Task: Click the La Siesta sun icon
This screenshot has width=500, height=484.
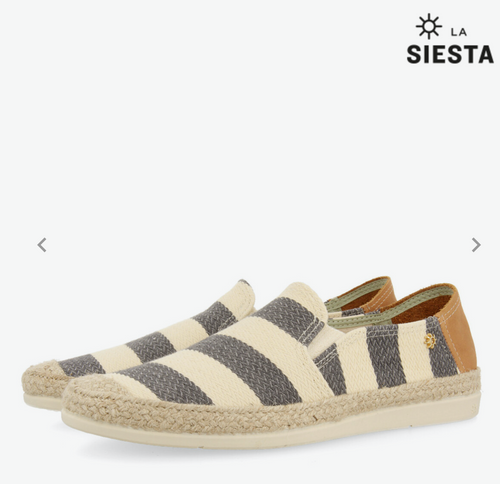Action: click(429, 26)
